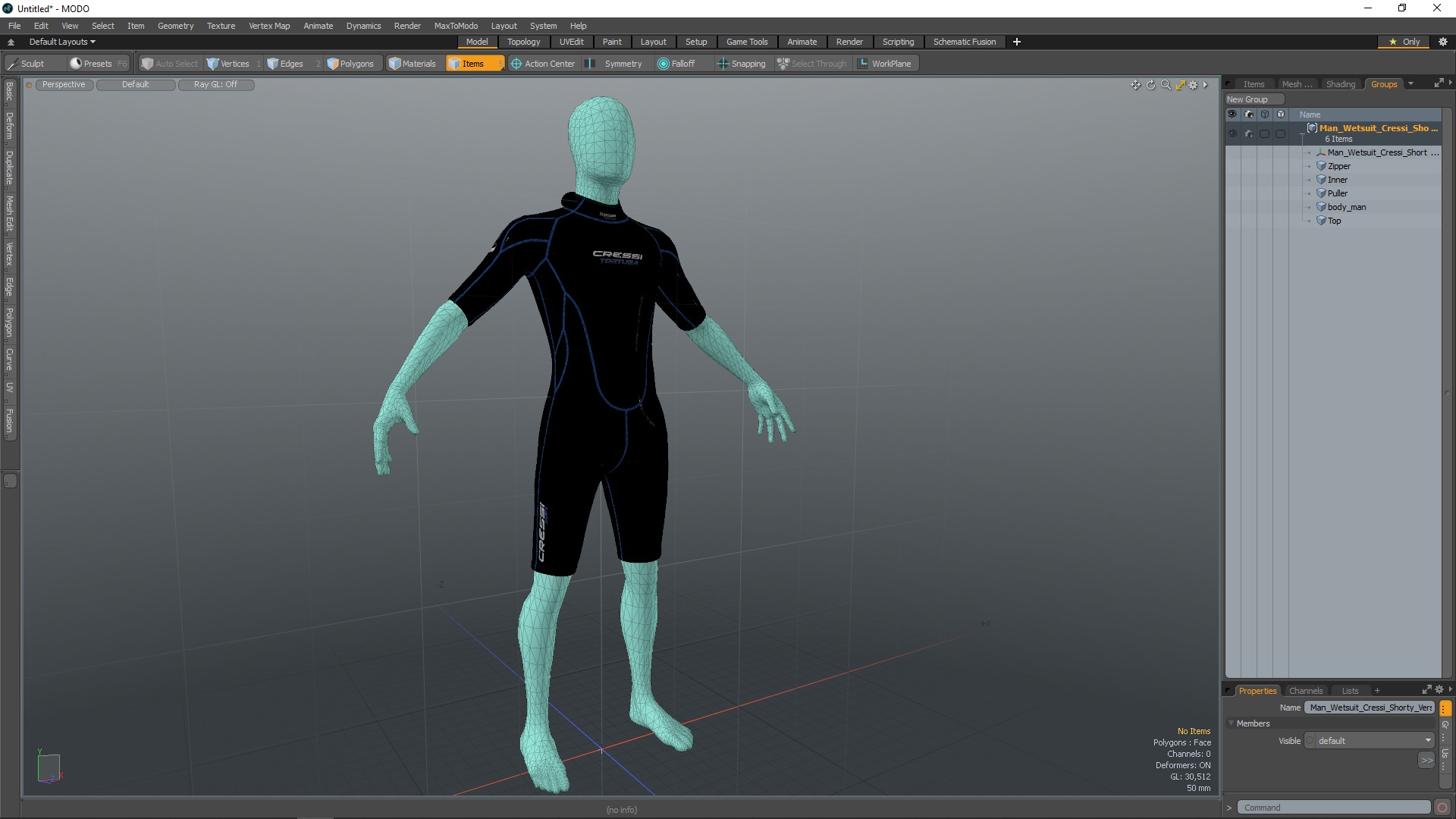Select the Inner mesh item
1456x819 pixels.
pyautogui.click(x=1337, y=180)
